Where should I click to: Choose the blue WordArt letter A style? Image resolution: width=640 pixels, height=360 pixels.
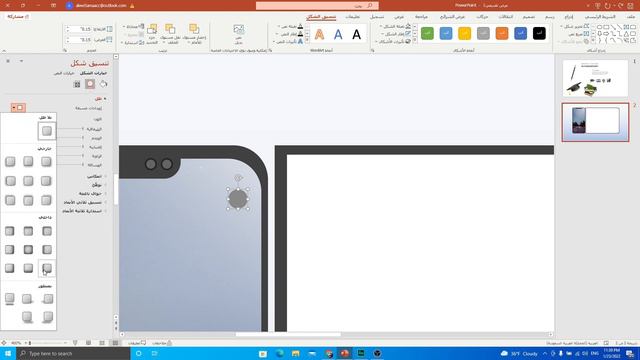[x=338, y=34]
